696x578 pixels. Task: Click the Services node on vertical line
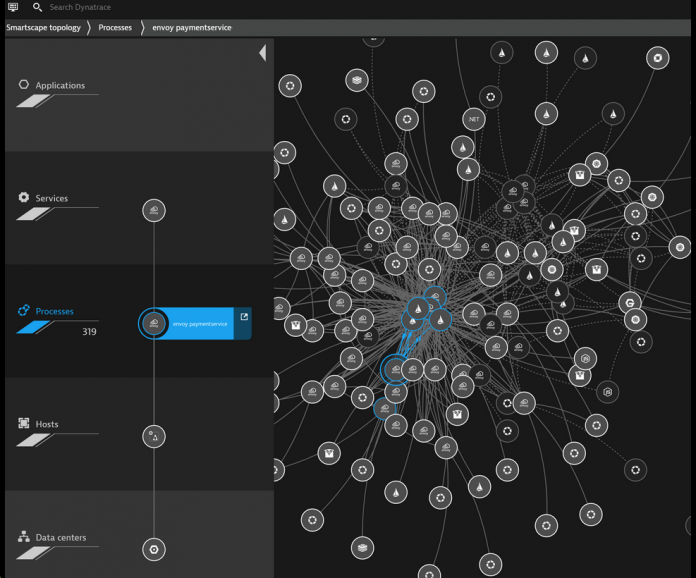(154, 211)
